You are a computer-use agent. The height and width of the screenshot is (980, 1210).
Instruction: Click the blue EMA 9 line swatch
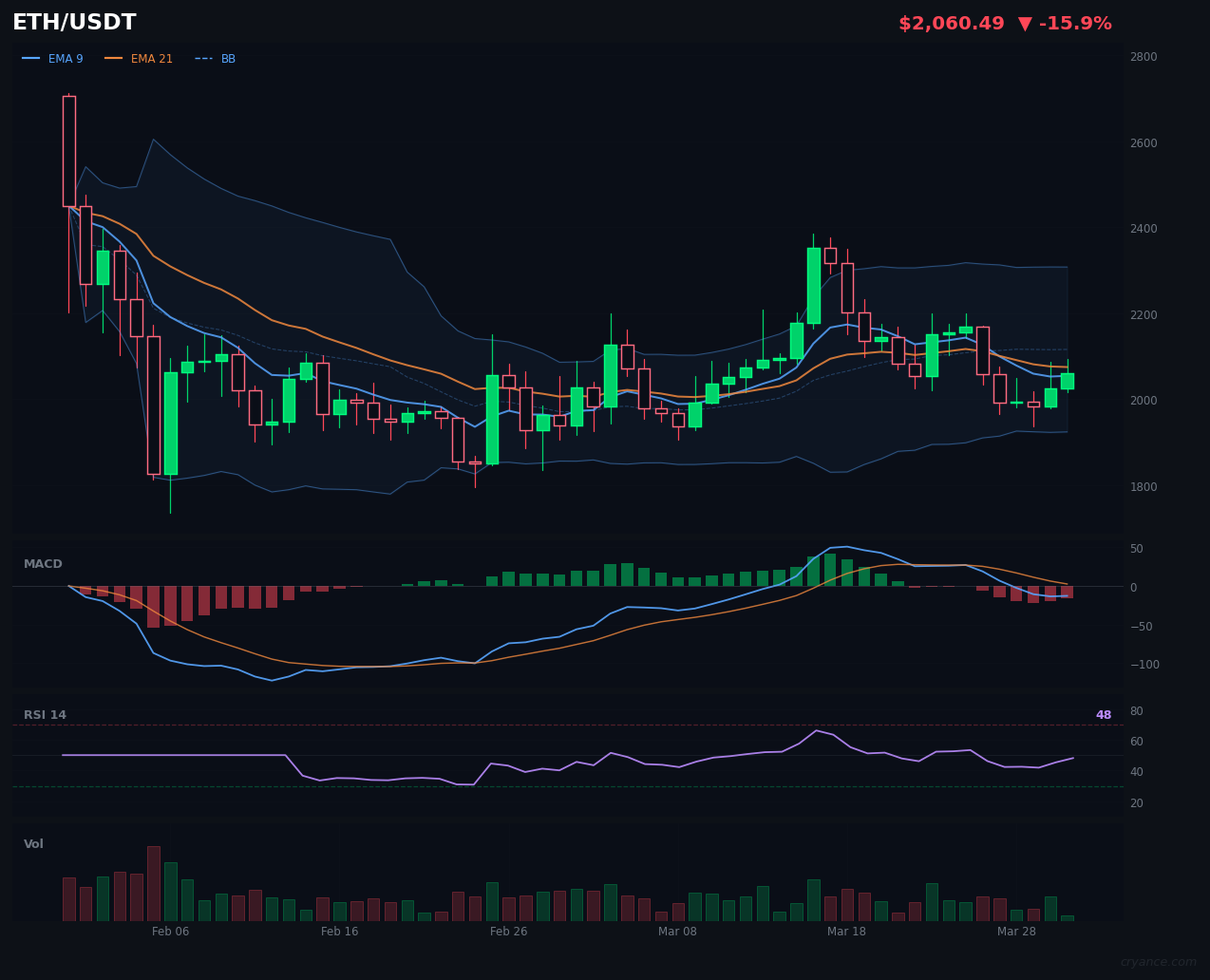(x=30, y=58)
